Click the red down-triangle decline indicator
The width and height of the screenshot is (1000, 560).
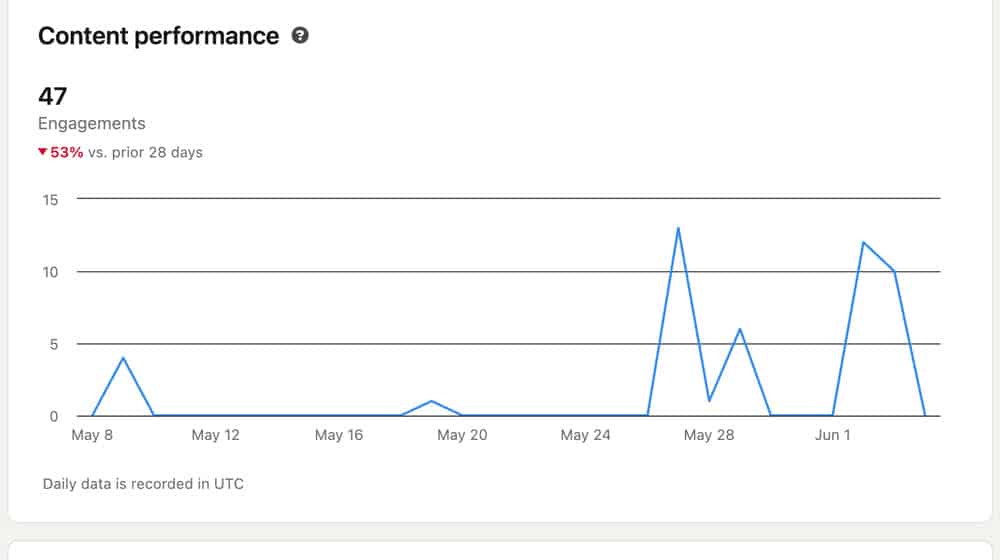43,153
